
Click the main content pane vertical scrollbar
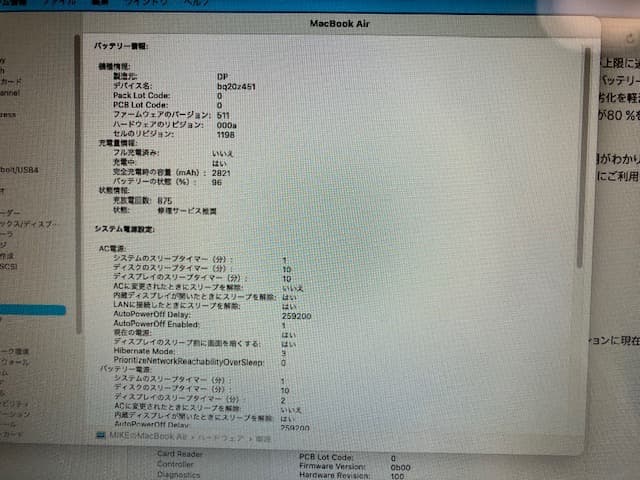click(583, 157)
